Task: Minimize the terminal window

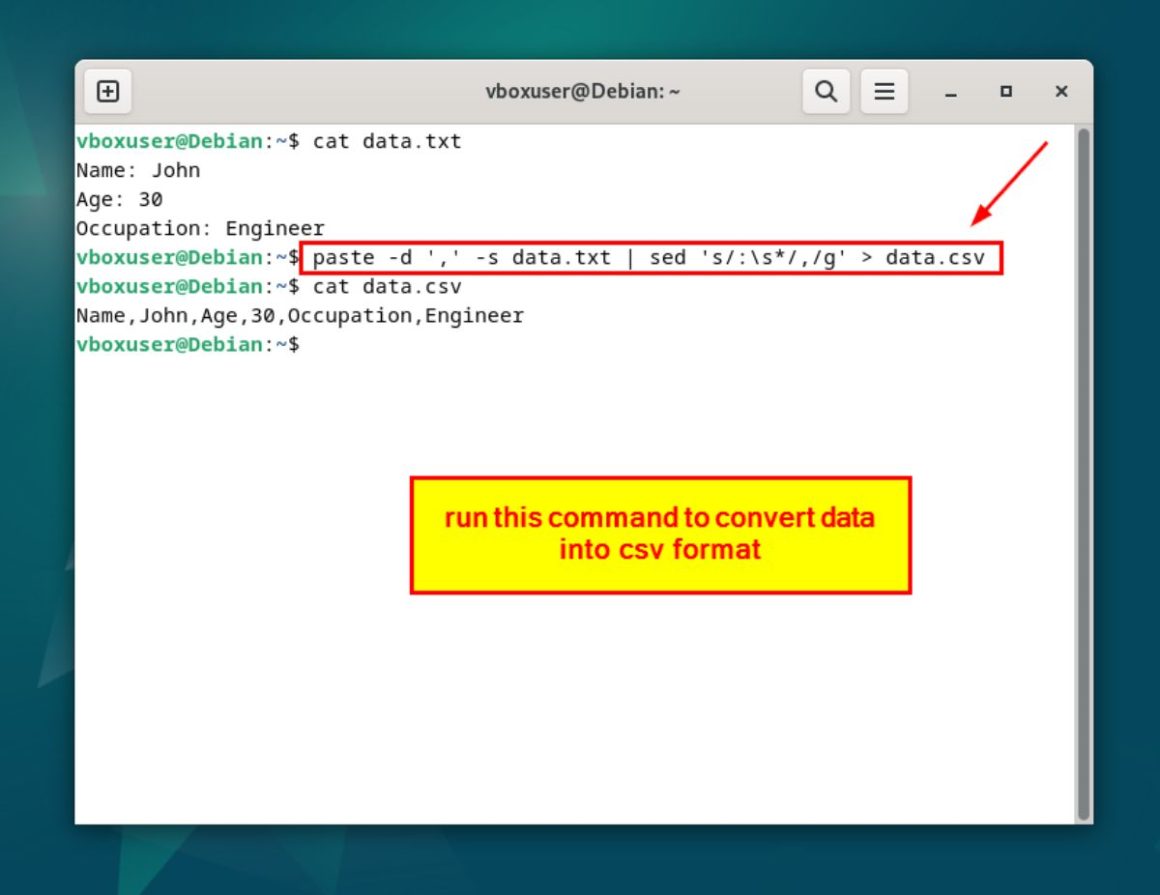Action: pos(948,91)
